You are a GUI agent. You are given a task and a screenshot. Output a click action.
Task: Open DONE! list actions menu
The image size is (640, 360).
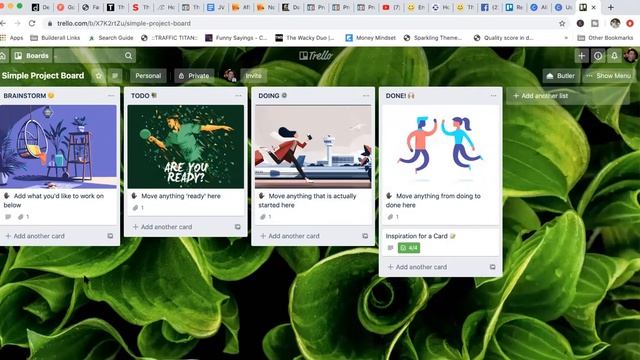click(493, 96)
